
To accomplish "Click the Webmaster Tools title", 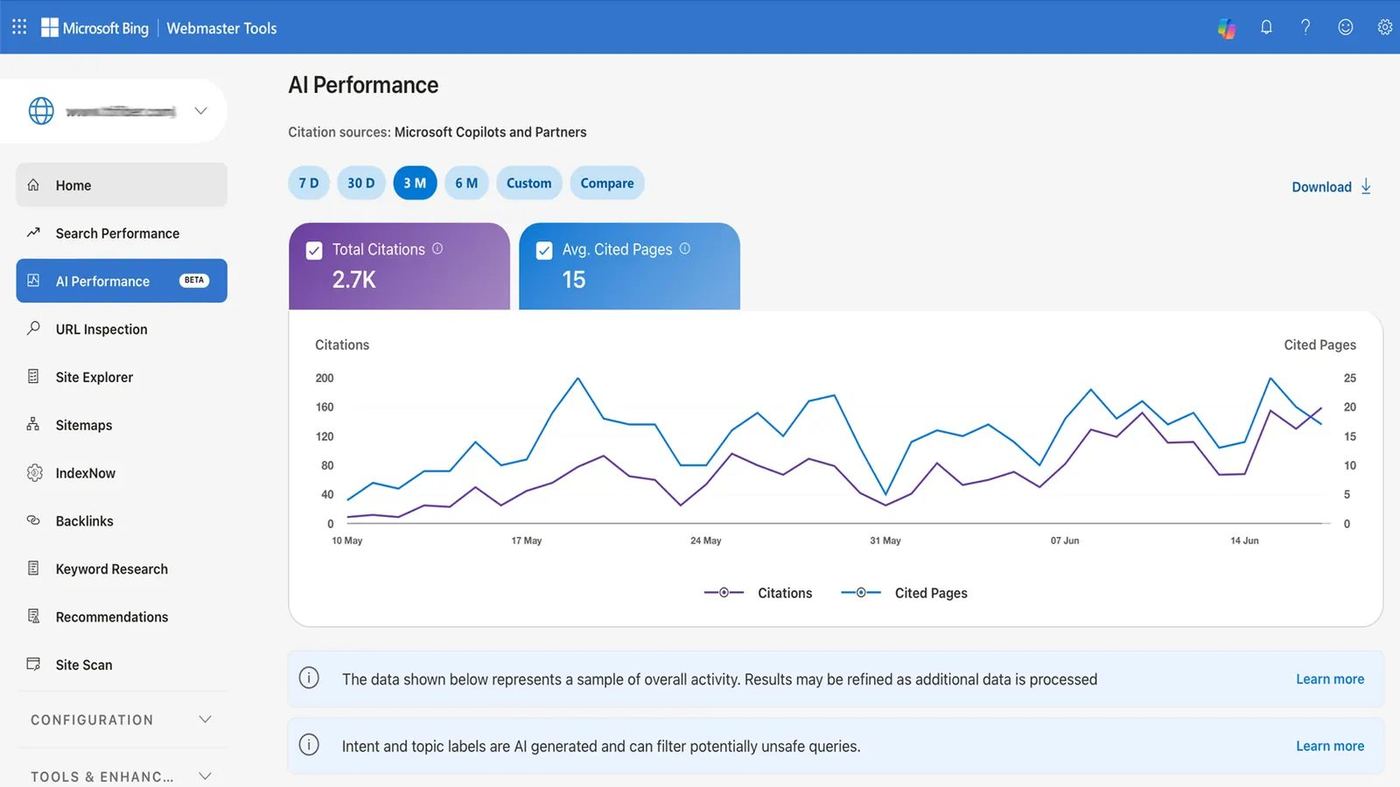I will pos(222,28).
